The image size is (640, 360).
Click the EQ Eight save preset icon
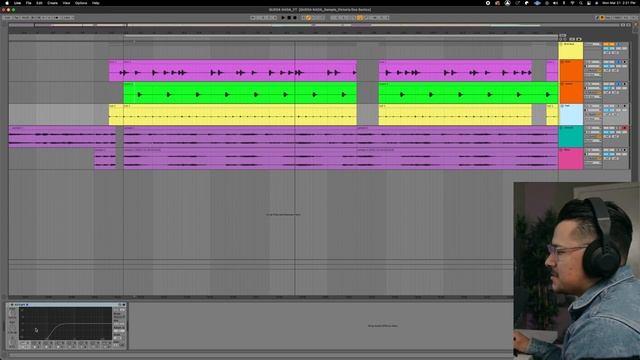(x=124, y=305)
